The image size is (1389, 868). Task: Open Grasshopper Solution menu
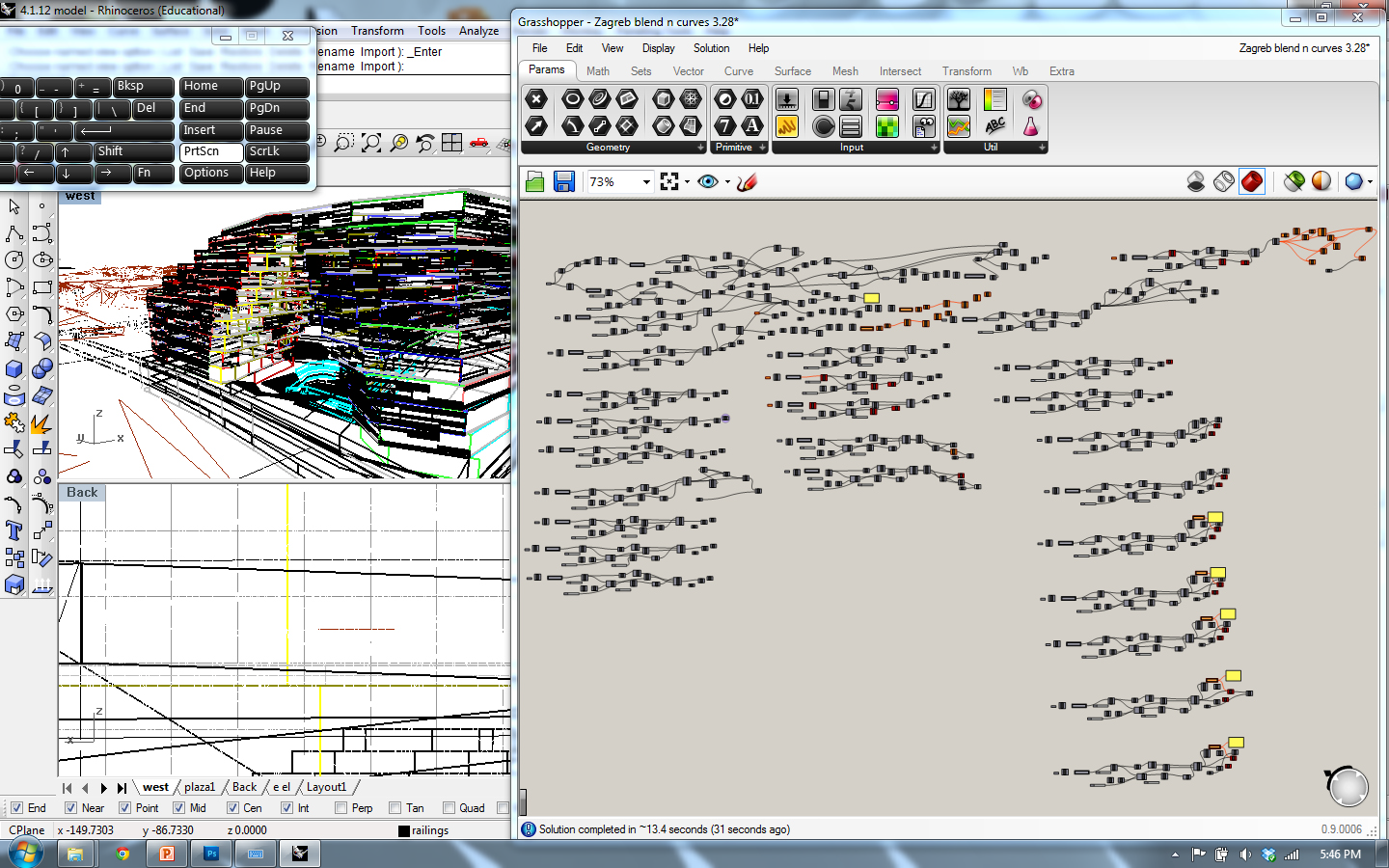pyautogui.click(x=711, y=48)
